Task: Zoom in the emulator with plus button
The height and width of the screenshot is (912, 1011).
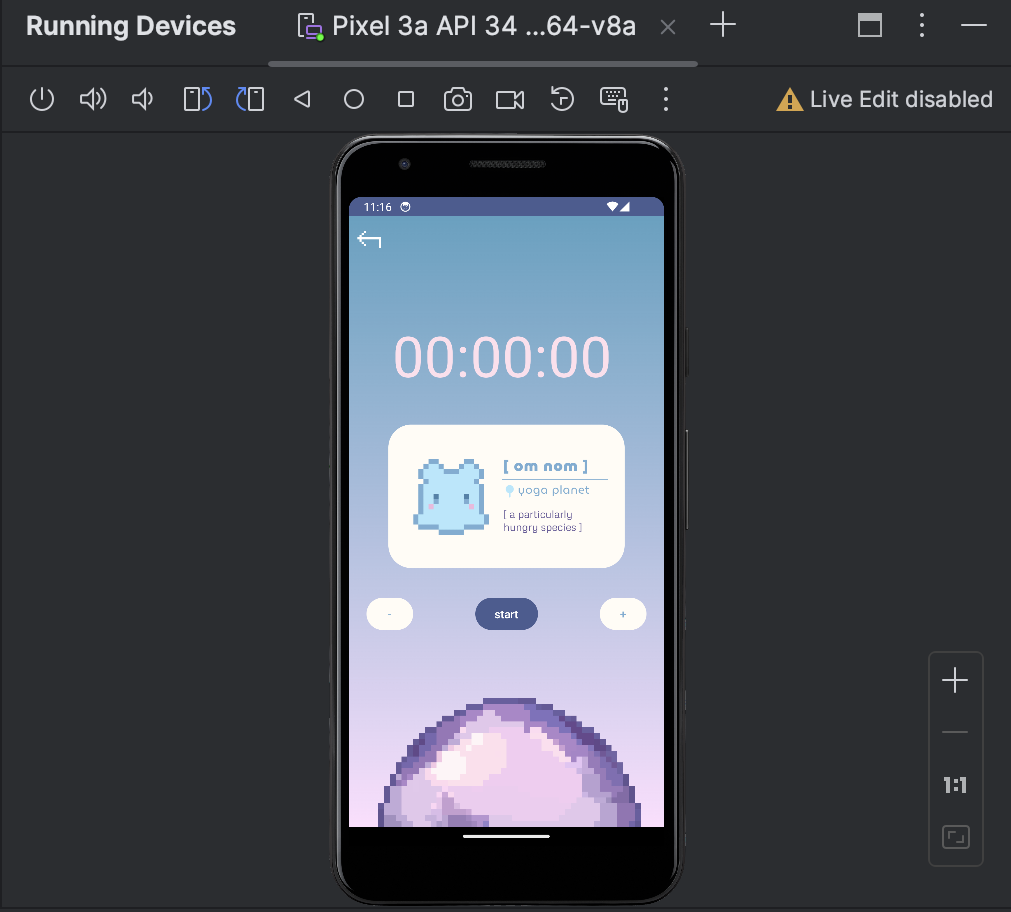Action: (x=955, y=680)
